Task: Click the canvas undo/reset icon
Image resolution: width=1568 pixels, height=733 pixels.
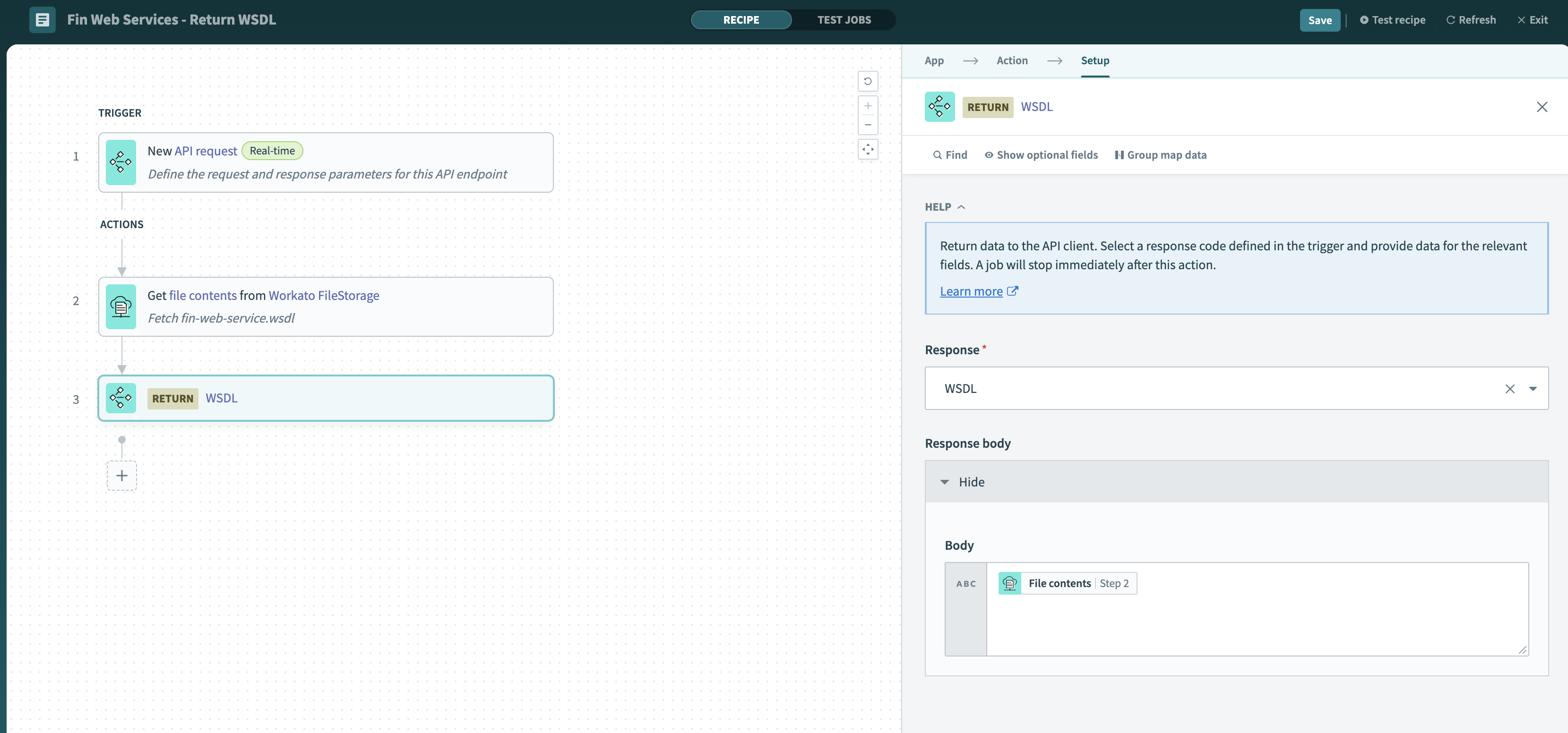Action: tap(867, 81)
